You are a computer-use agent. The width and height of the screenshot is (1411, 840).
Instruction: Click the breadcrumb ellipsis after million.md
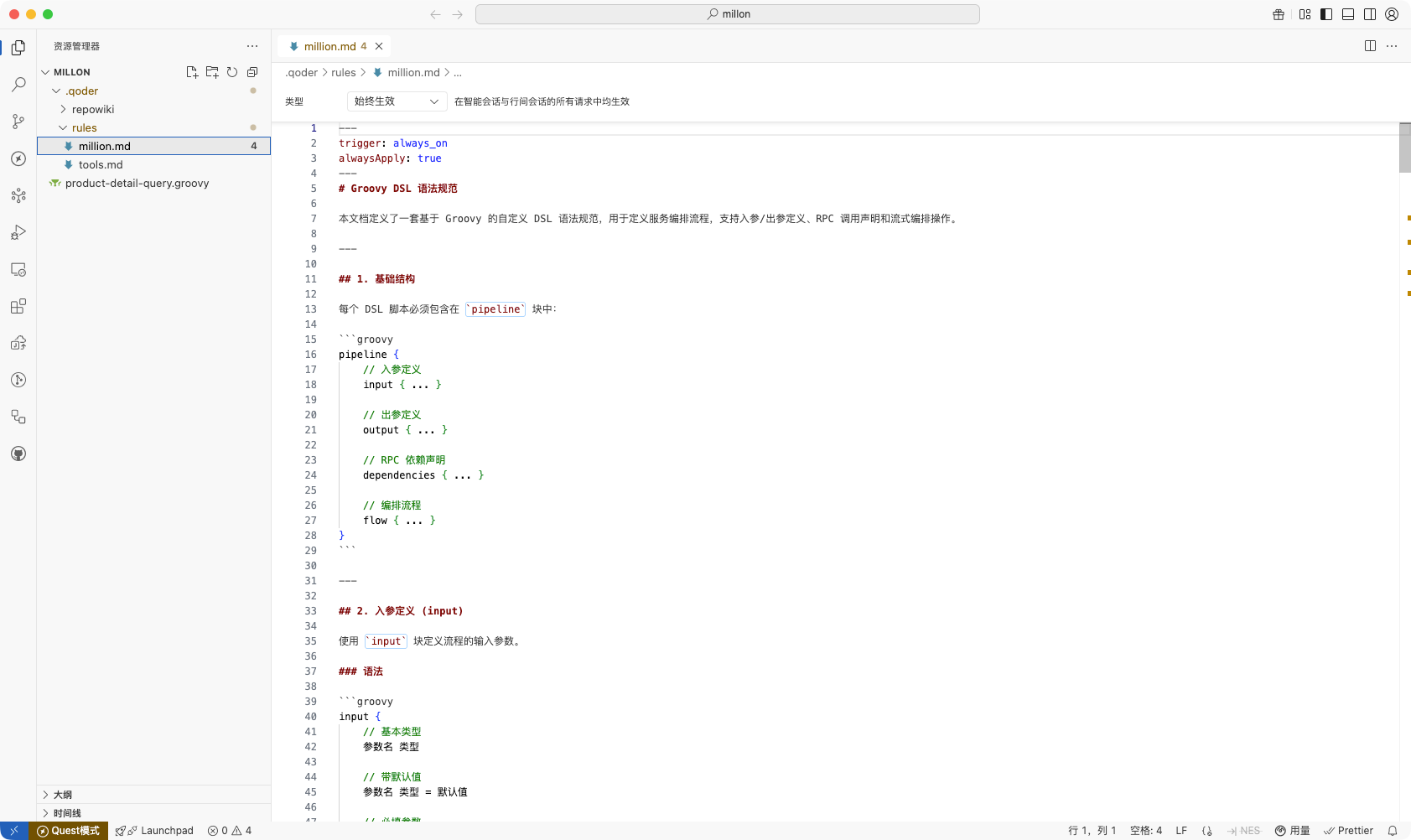(x=458, y=73)
